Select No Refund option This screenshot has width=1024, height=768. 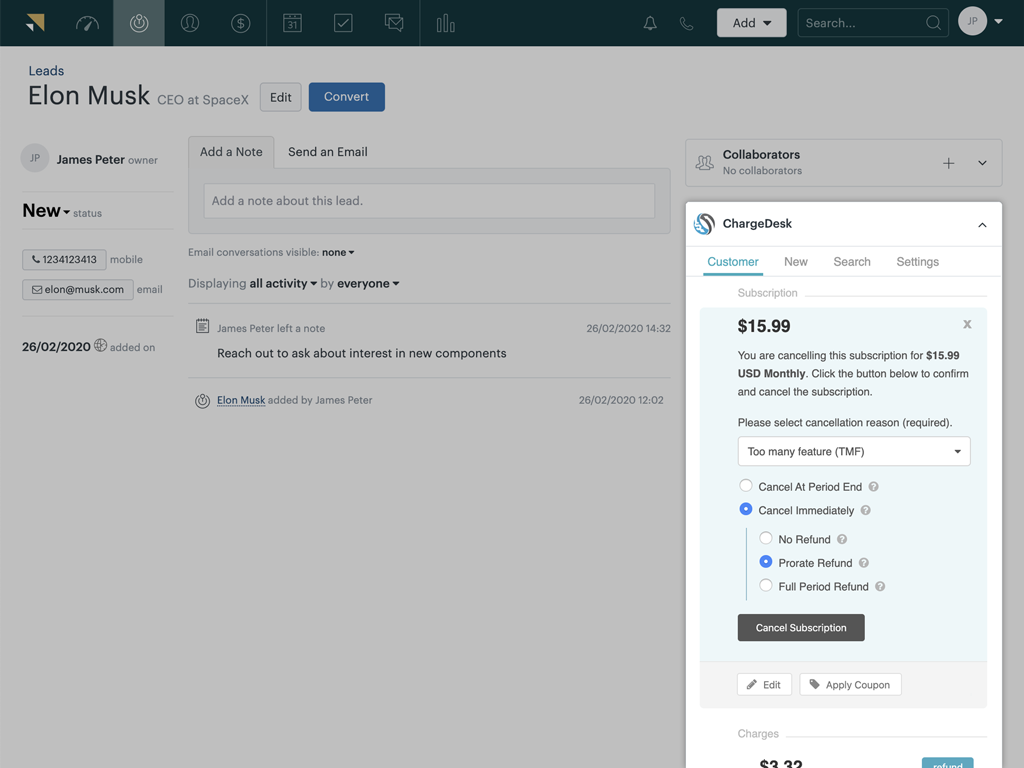tap(765, 538)
